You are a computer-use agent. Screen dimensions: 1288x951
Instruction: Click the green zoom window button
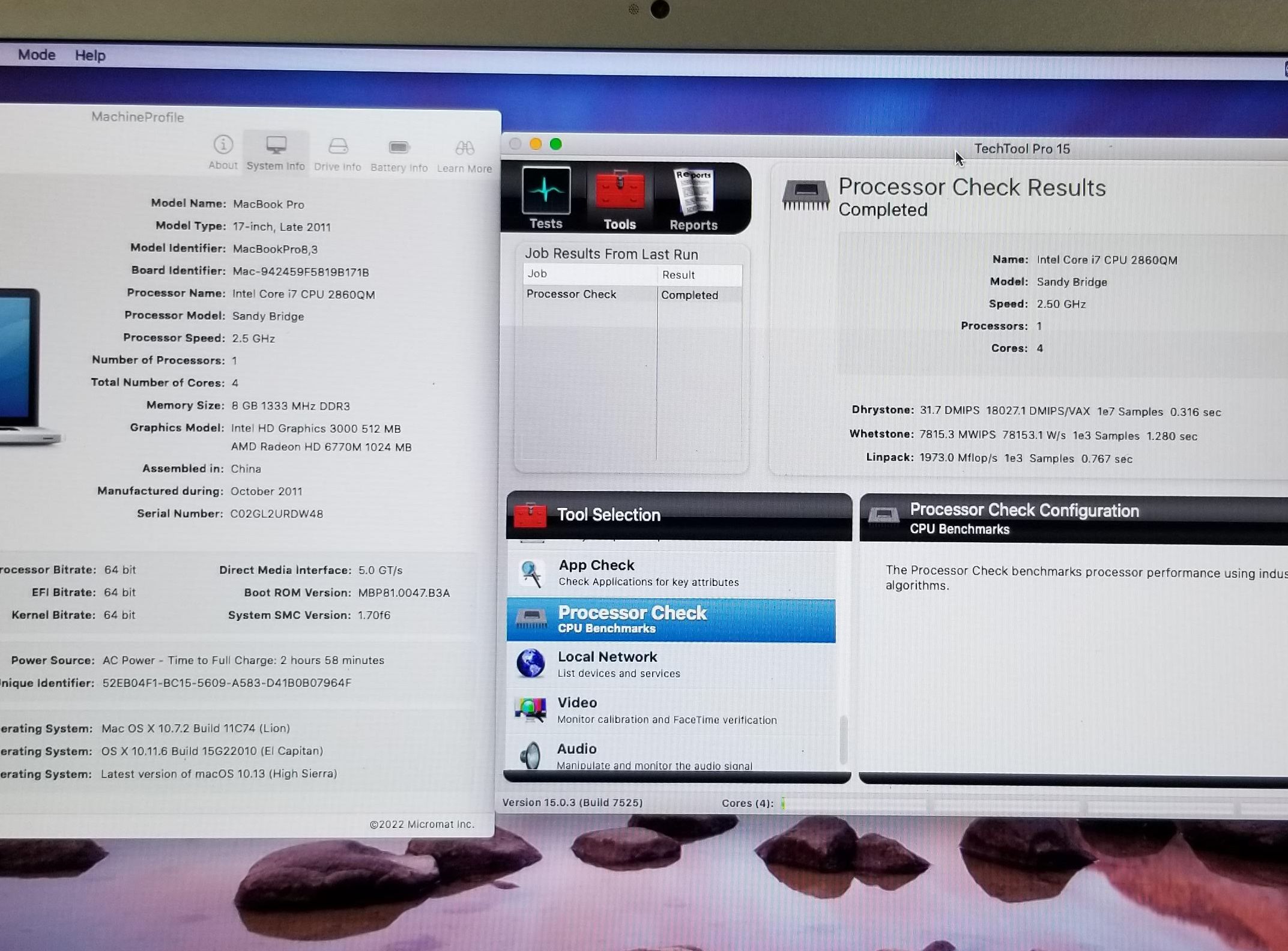click(x=556, y=144)
